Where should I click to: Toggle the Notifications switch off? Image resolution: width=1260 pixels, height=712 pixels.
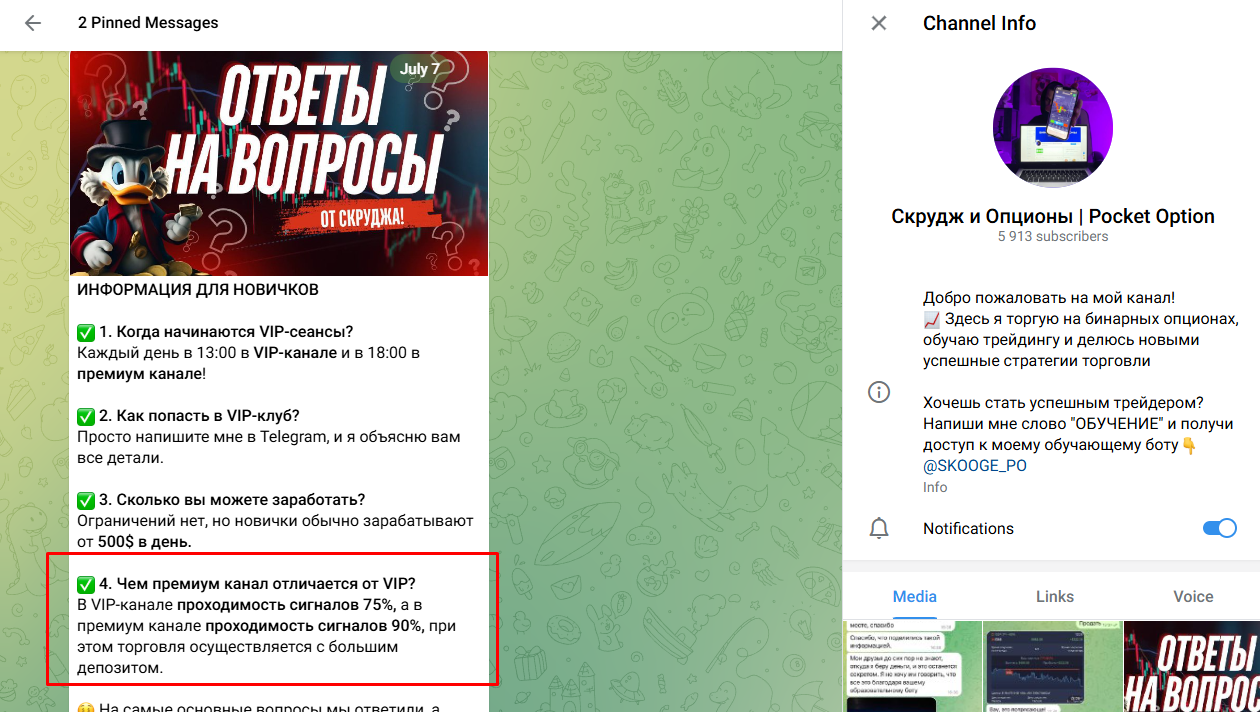click(1219, 528)
